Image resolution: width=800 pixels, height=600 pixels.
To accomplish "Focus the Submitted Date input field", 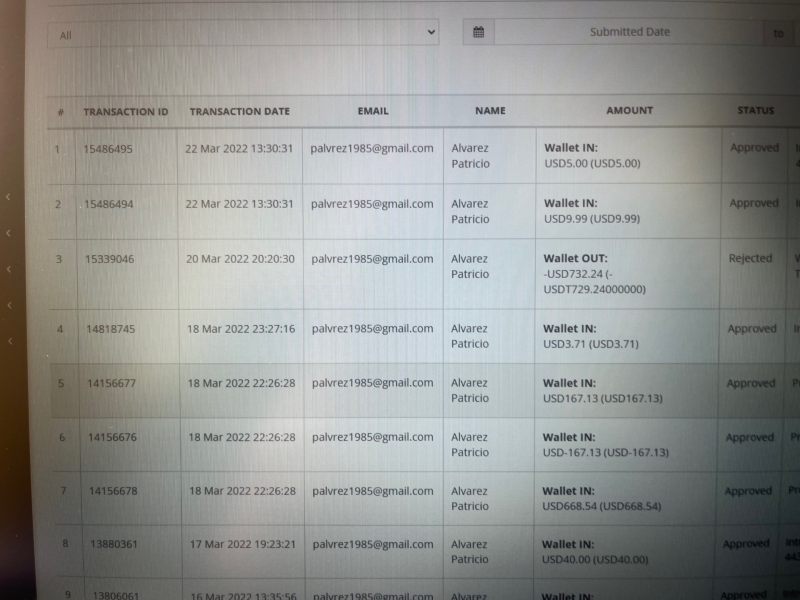I will point(629,32).
